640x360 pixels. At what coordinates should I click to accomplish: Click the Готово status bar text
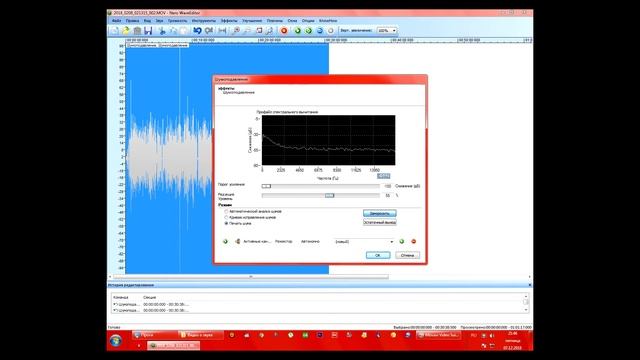point(114,327)
